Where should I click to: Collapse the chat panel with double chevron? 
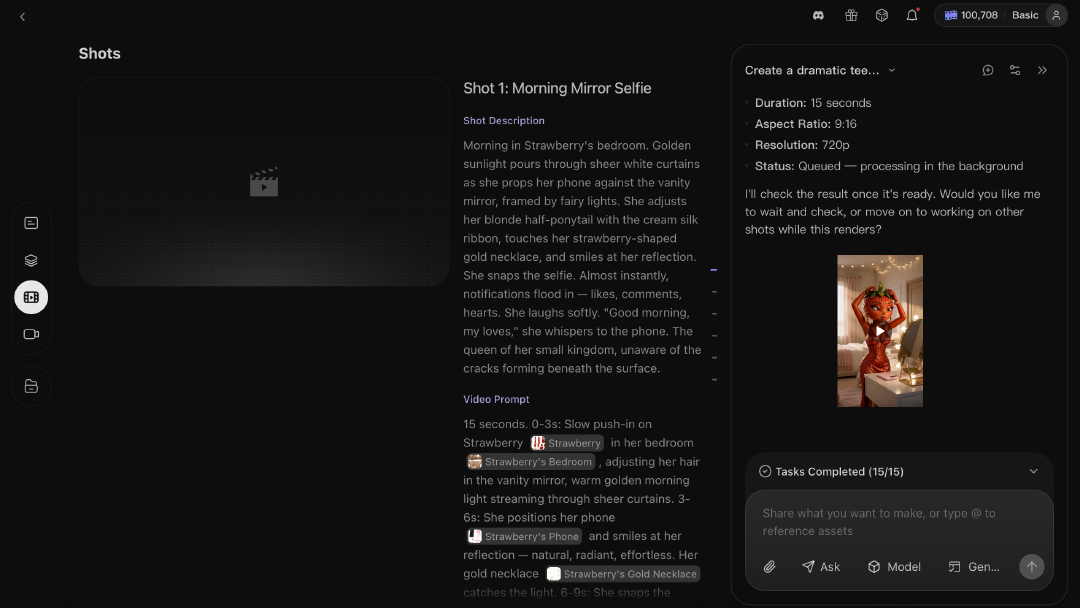pos(1042,70)
